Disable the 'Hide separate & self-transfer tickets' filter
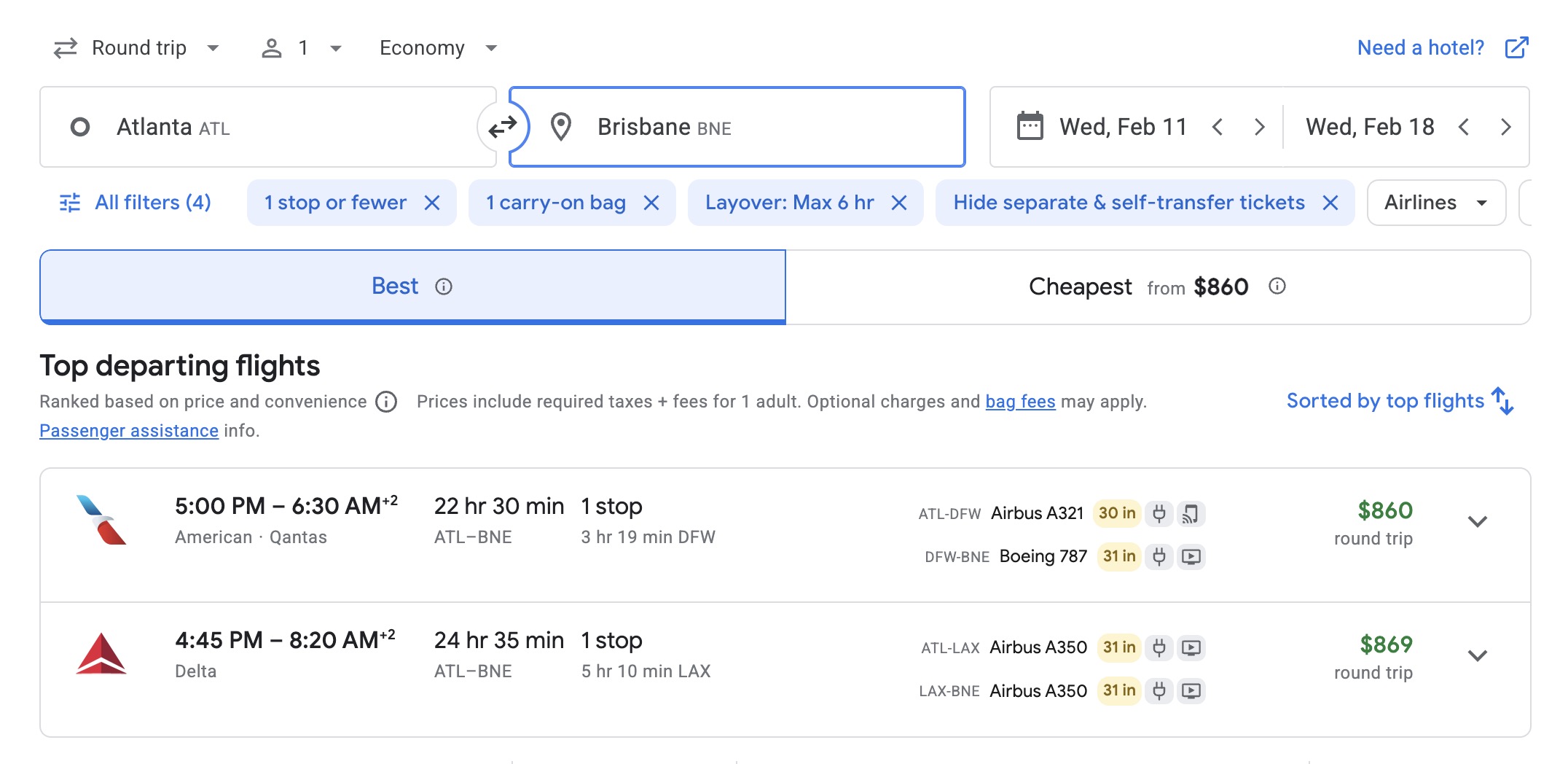 (1332, 203)
